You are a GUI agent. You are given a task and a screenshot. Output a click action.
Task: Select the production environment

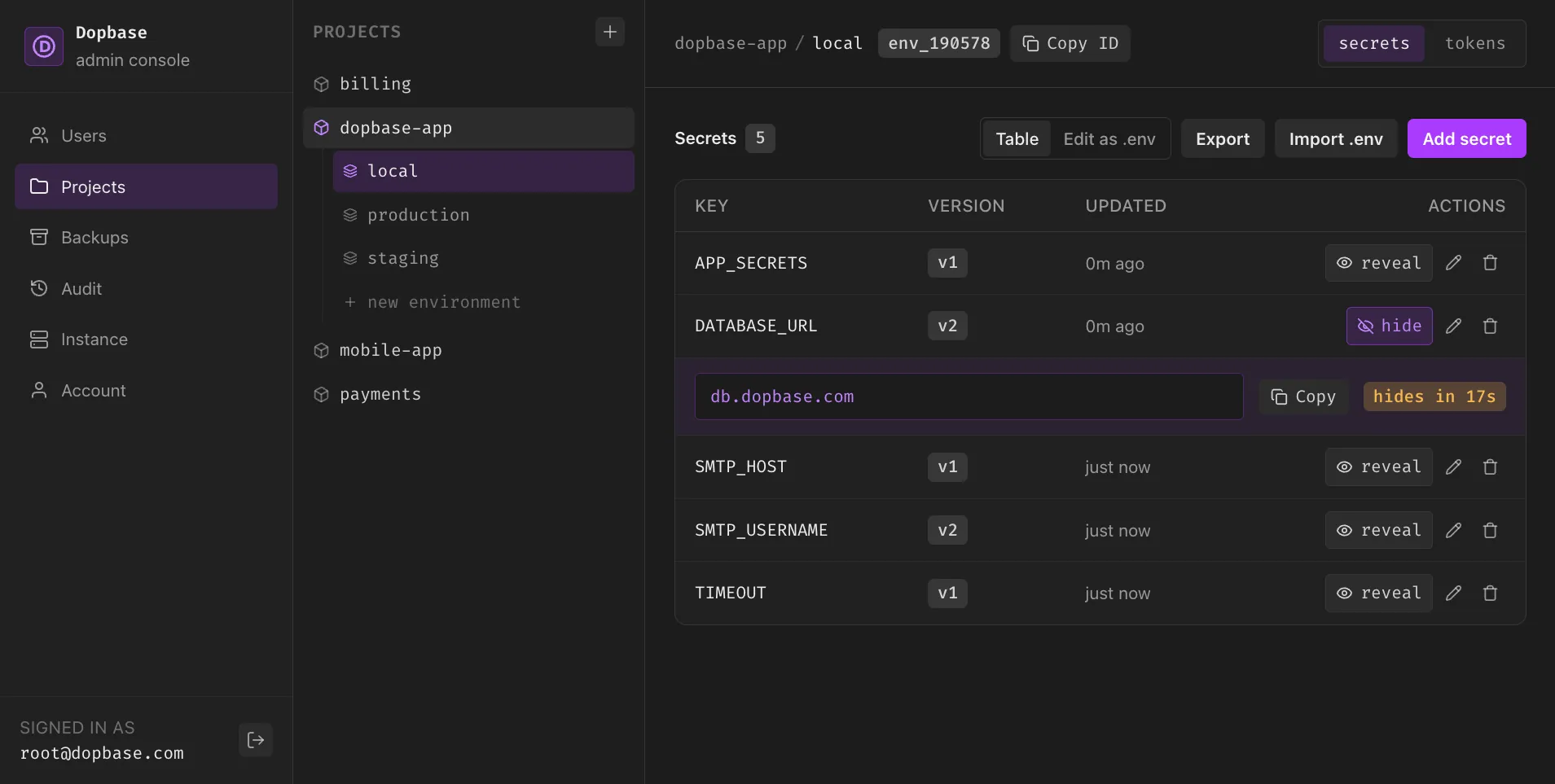[x=483, y=215]
